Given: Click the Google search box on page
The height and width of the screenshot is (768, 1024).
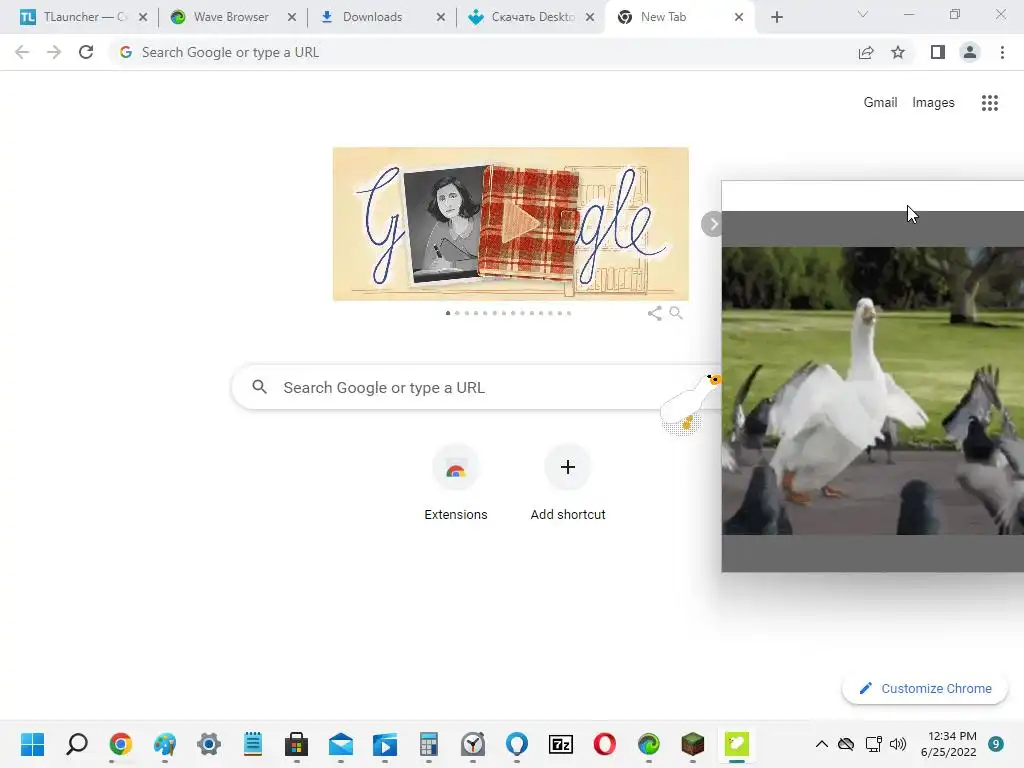Looking at the screenshot, I should click(477, 387).
